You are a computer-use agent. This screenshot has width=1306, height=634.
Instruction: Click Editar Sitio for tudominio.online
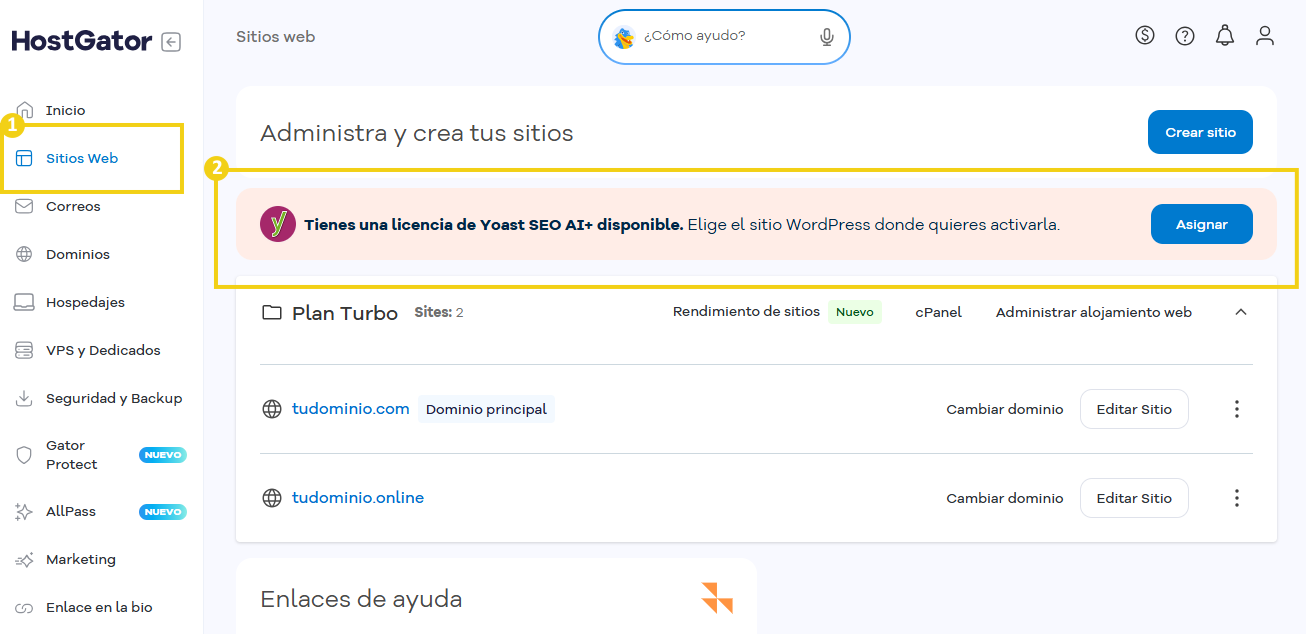coord(1134,498)
